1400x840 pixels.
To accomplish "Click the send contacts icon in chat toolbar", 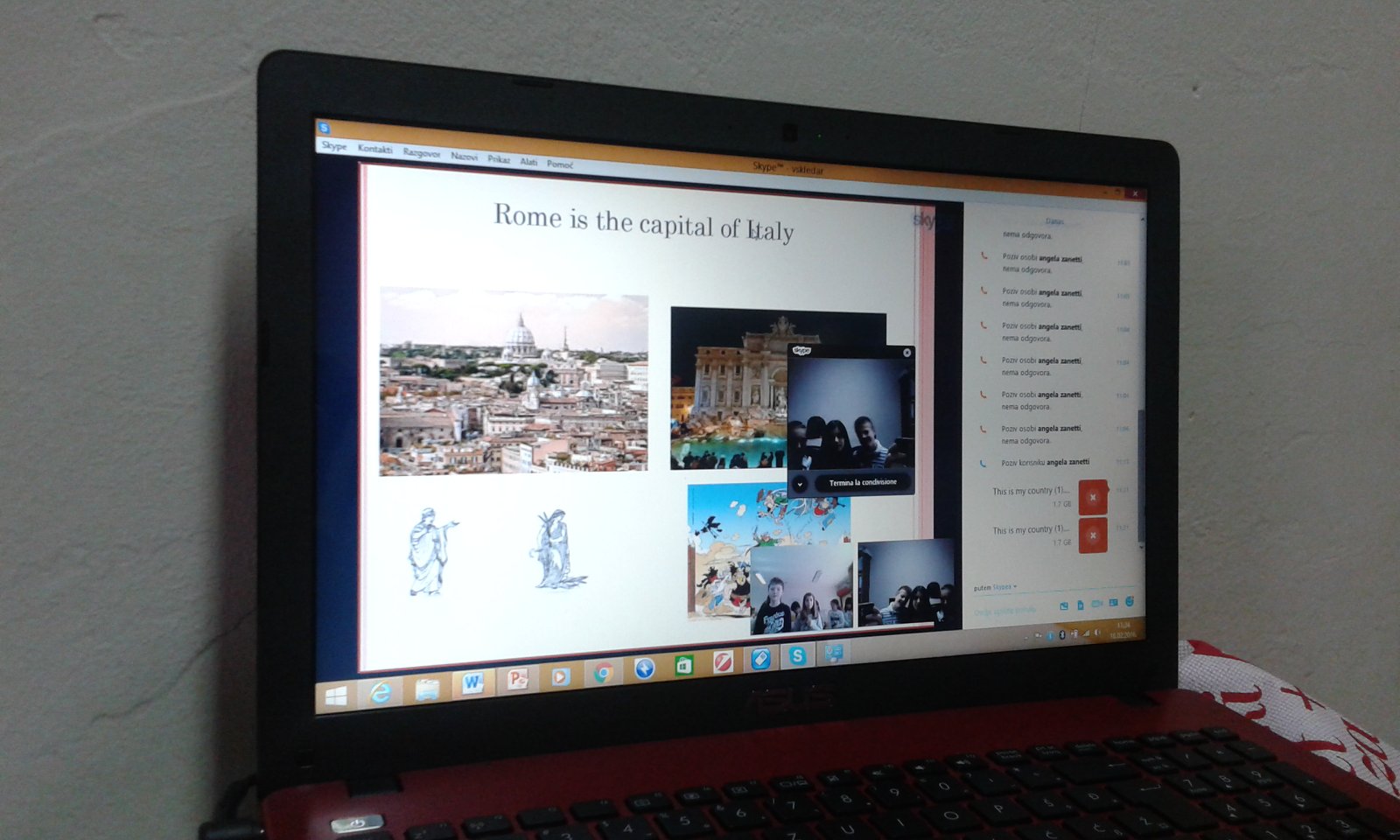I will click(1113, 602).
